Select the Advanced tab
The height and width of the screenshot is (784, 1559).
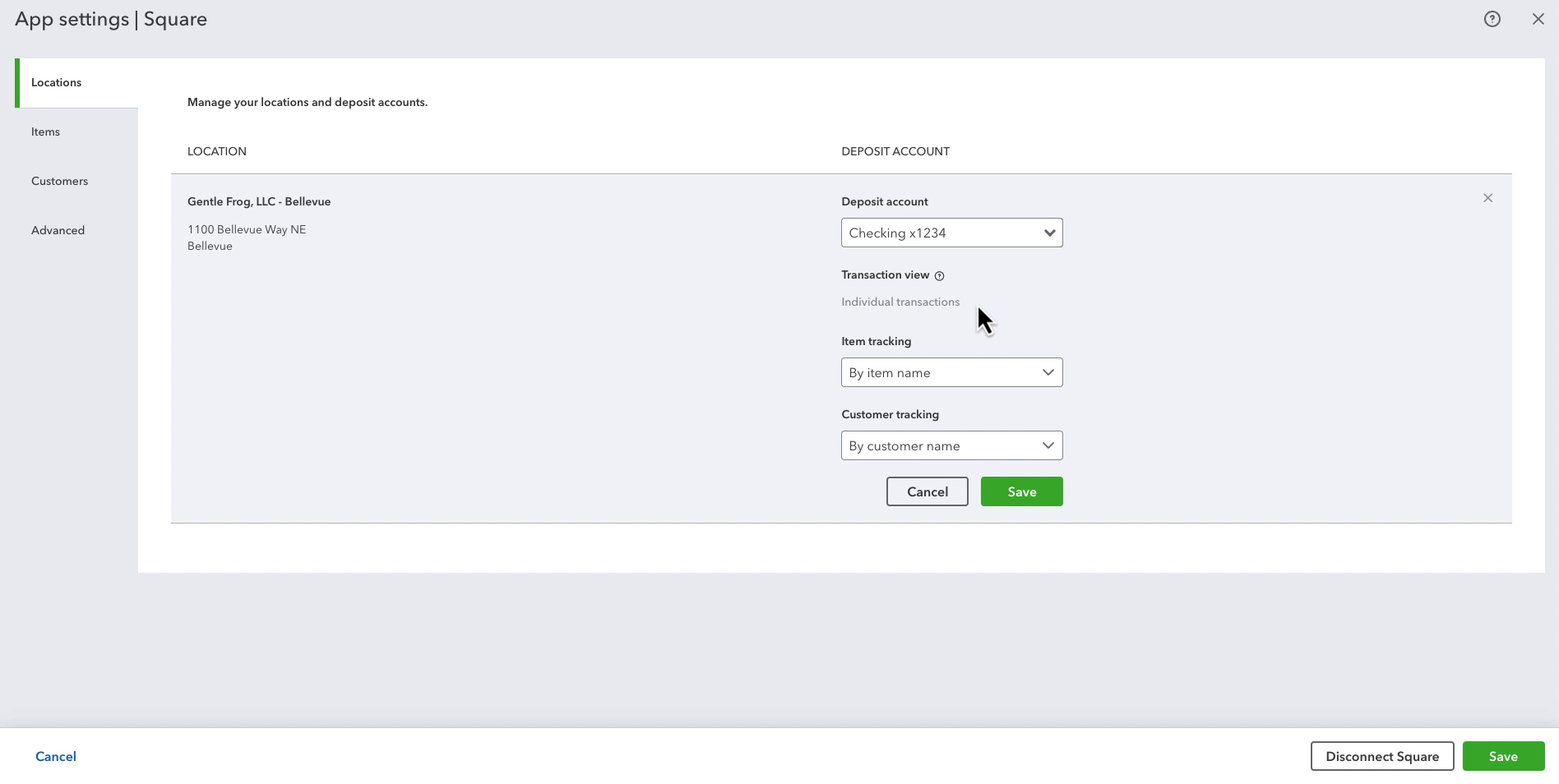click(x=76, y=230)
